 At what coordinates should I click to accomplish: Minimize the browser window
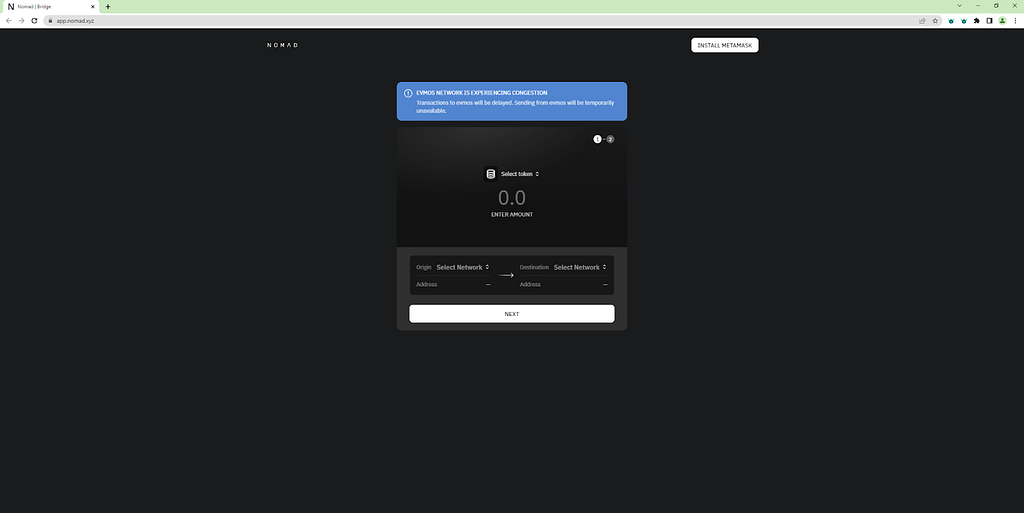[x=978, y=6]
